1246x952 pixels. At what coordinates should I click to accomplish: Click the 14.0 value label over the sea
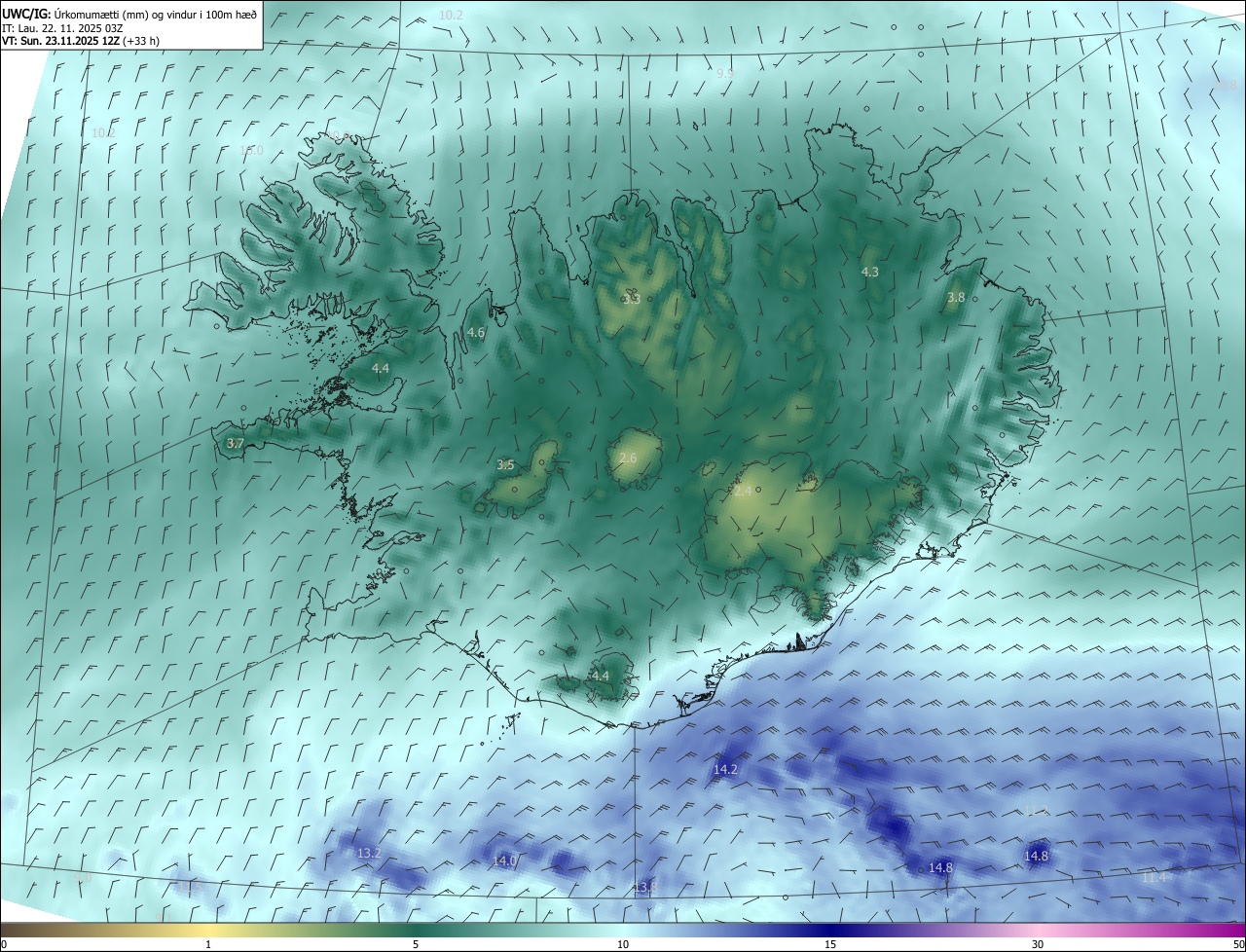pos(504,861)
